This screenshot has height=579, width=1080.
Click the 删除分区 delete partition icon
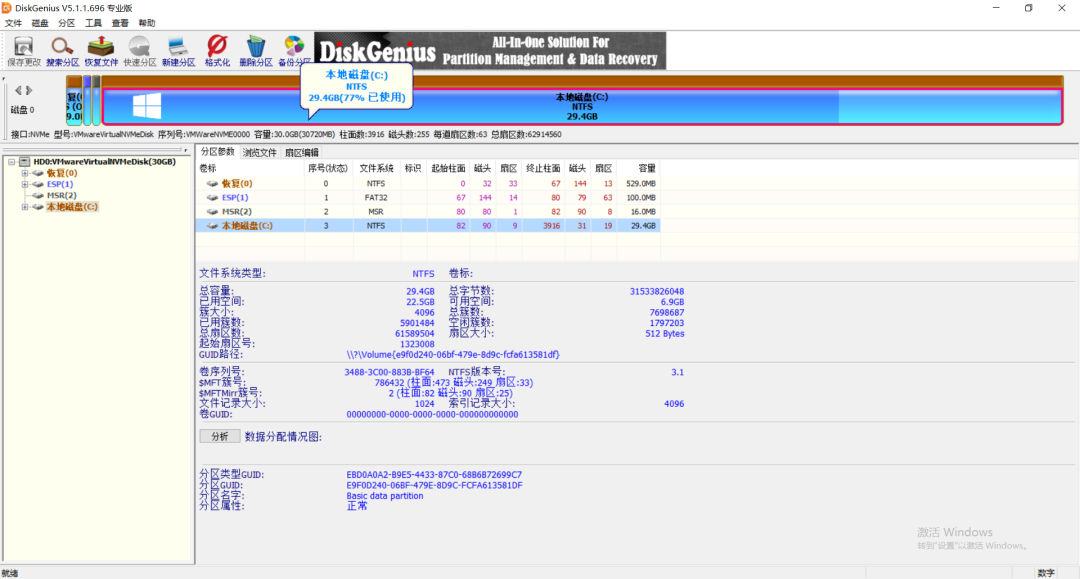(x=255, y=50)
